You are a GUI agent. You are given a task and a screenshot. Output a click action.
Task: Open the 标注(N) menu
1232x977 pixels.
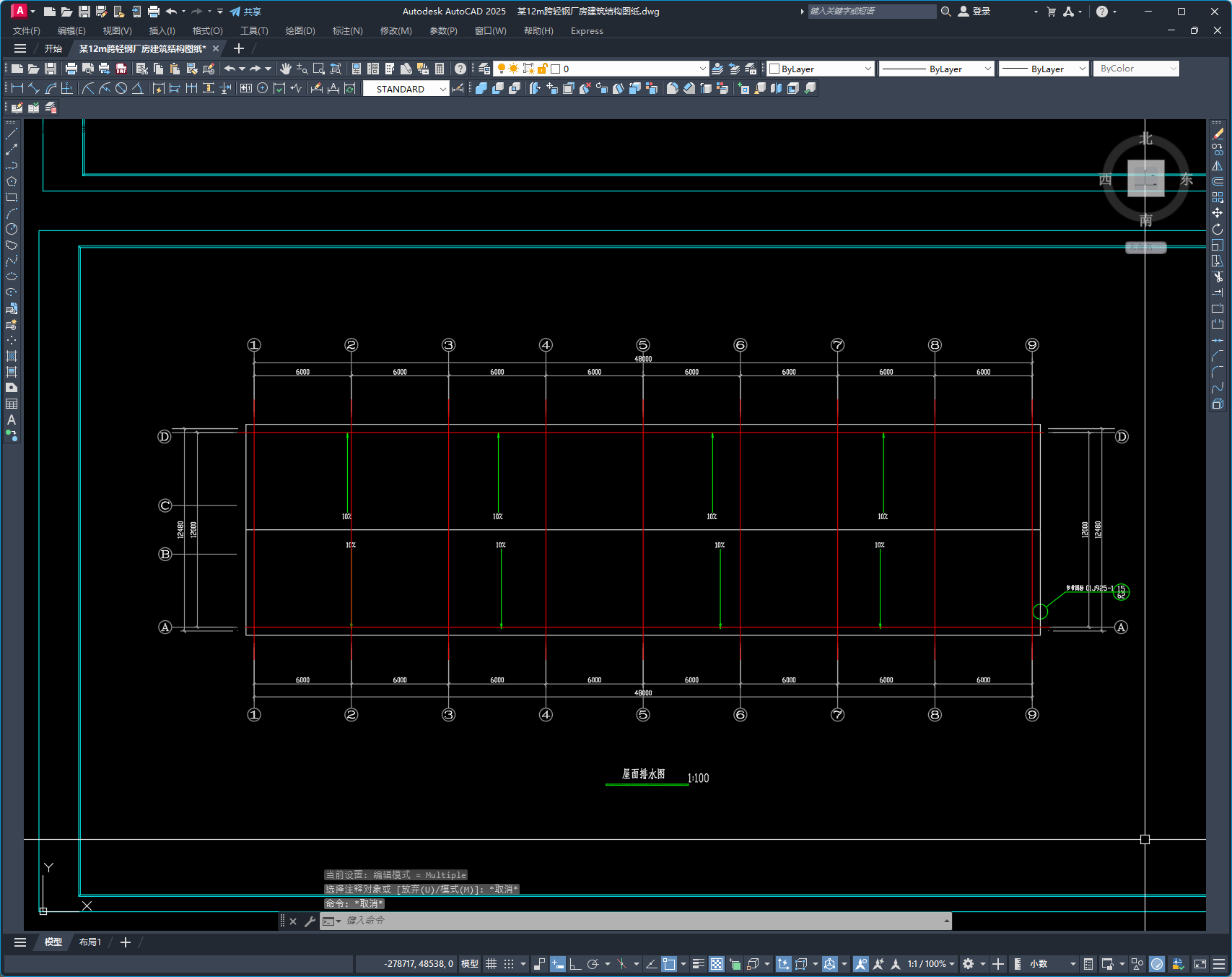[x=347, y=31]
